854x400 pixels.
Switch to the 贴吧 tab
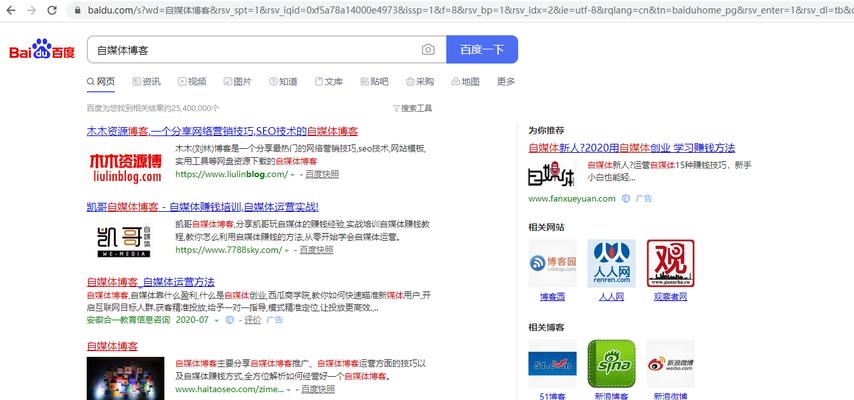(375, 82)
